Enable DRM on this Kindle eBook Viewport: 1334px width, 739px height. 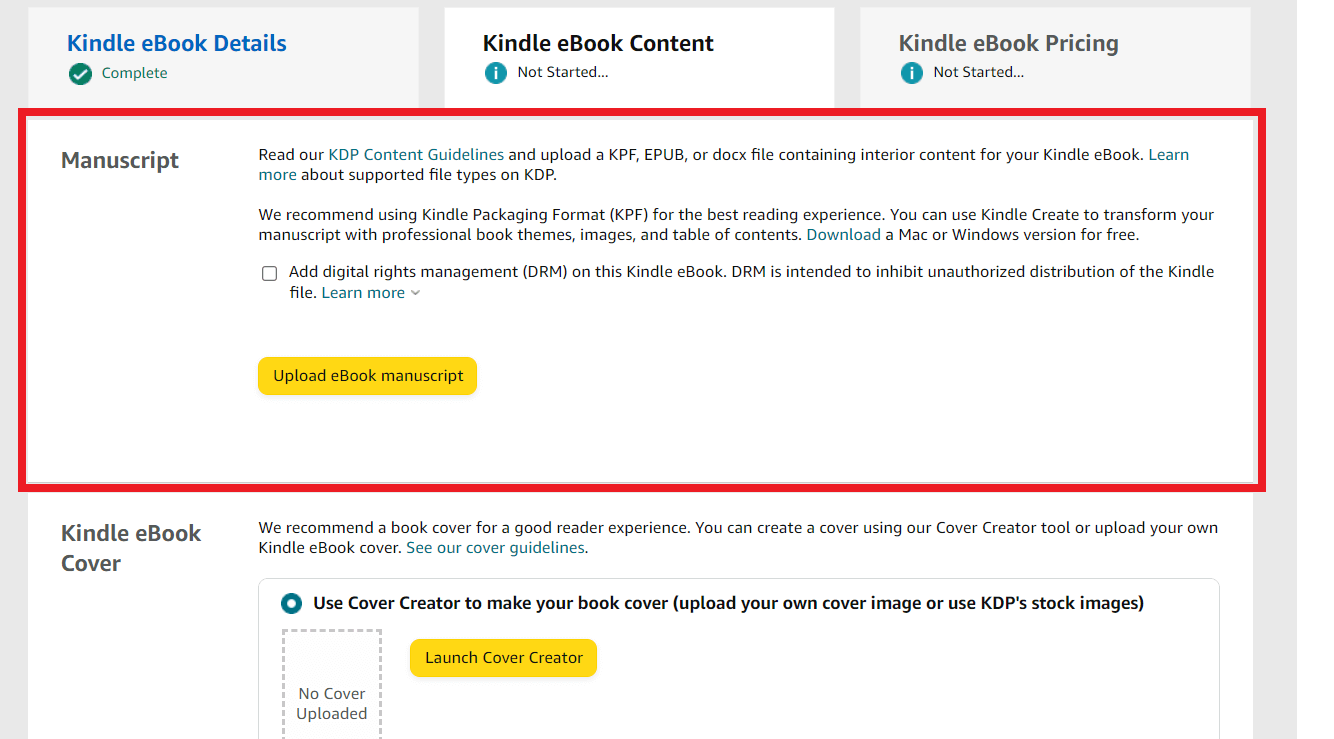[269, 273]
